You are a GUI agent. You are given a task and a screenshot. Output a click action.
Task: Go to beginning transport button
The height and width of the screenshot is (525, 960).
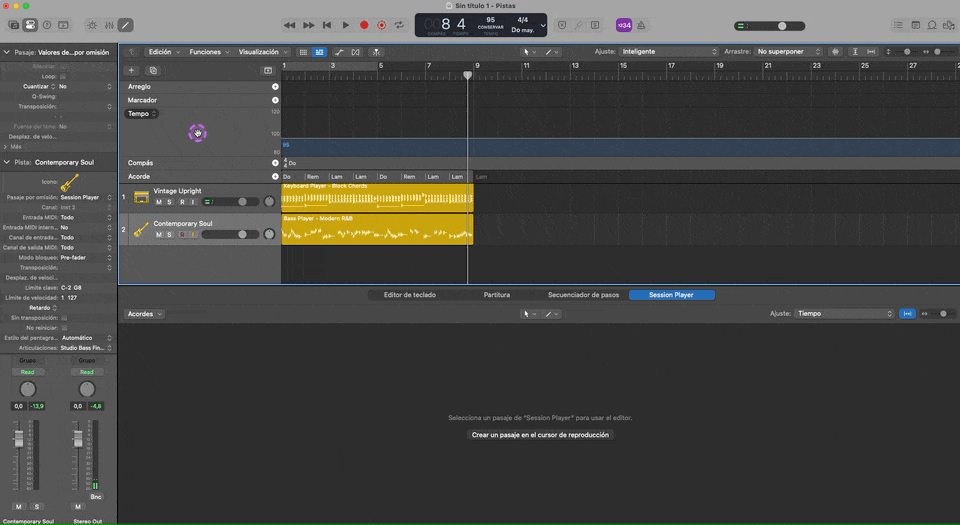327,25
